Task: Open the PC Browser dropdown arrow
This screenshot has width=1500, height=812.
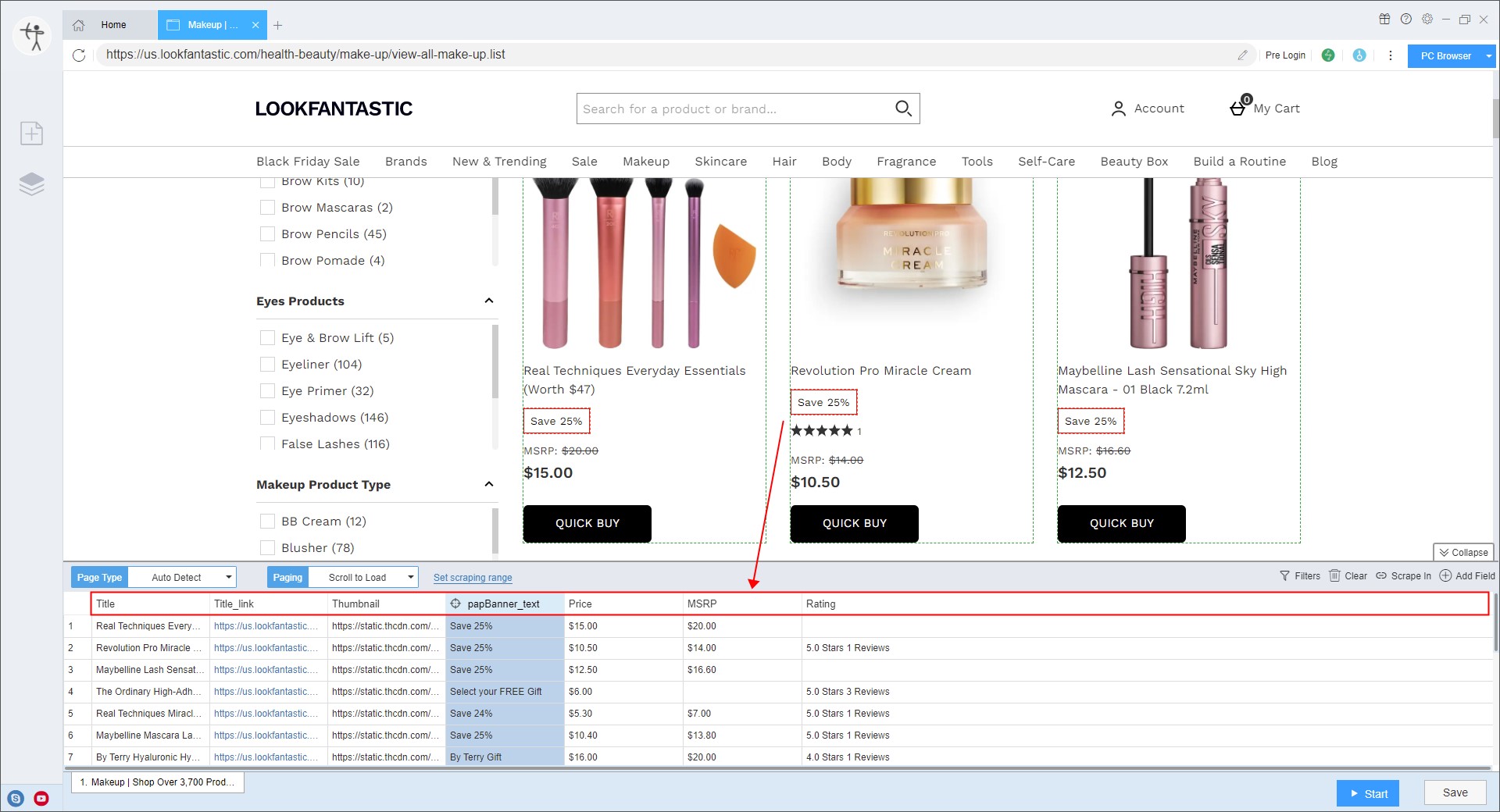Action: coord(1488,56)
